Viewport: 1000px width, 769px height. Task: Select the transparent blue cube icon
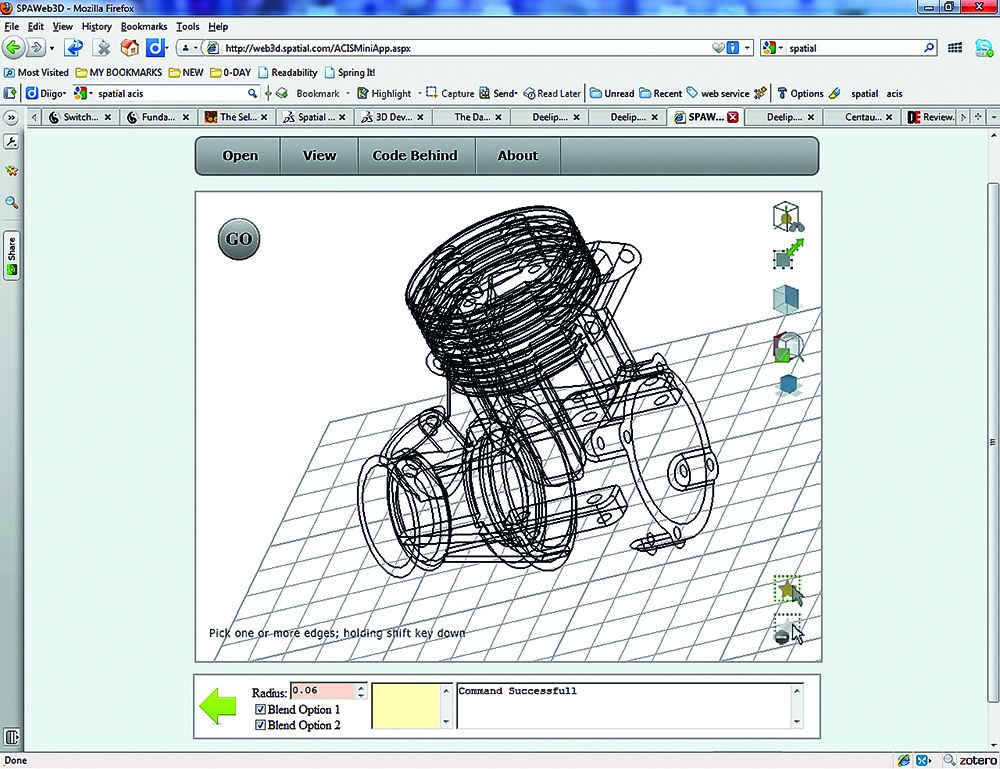click(x=786, y=300)
